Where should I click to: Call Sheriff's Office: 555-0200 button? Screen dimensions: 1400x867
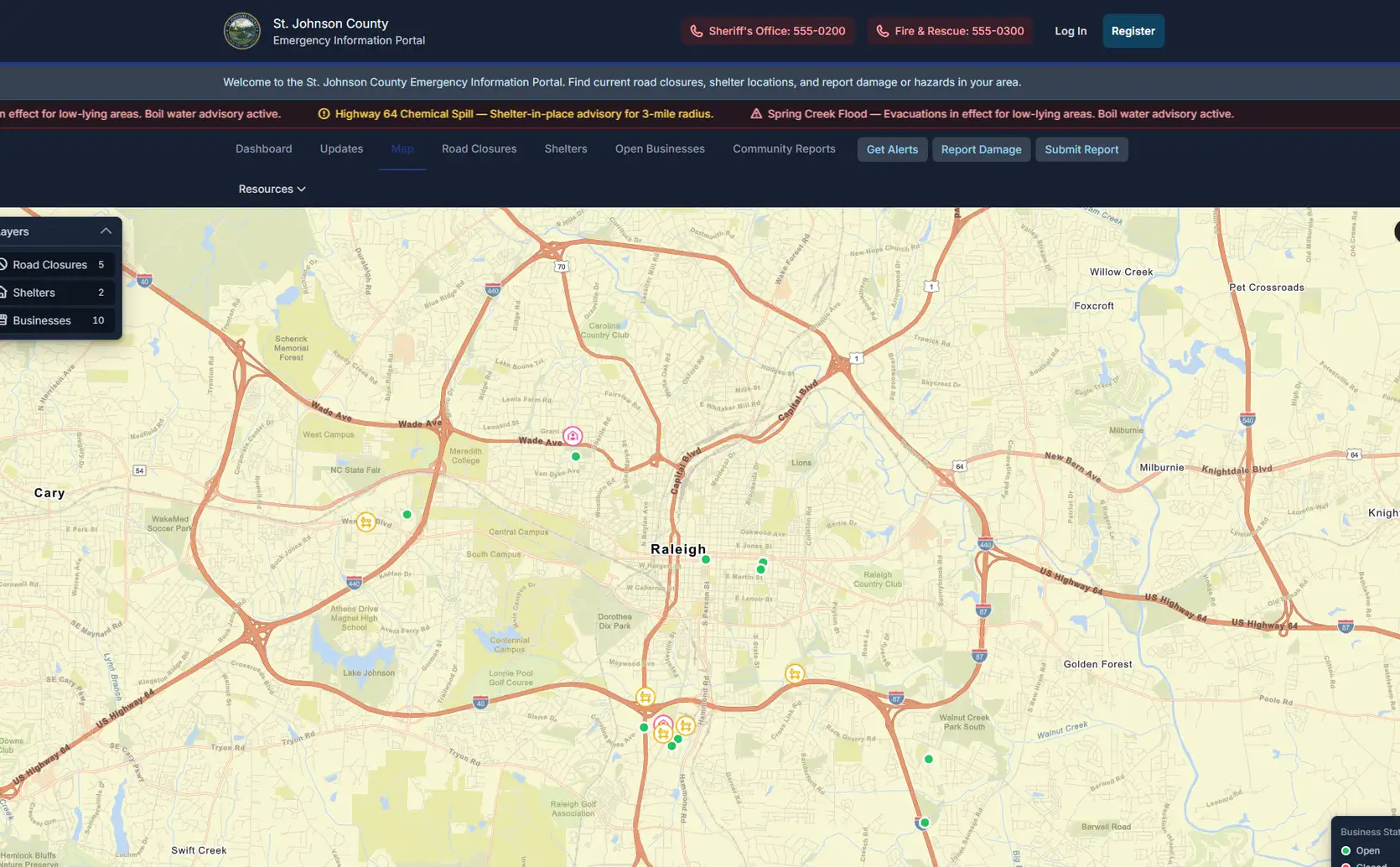(767, 31)
